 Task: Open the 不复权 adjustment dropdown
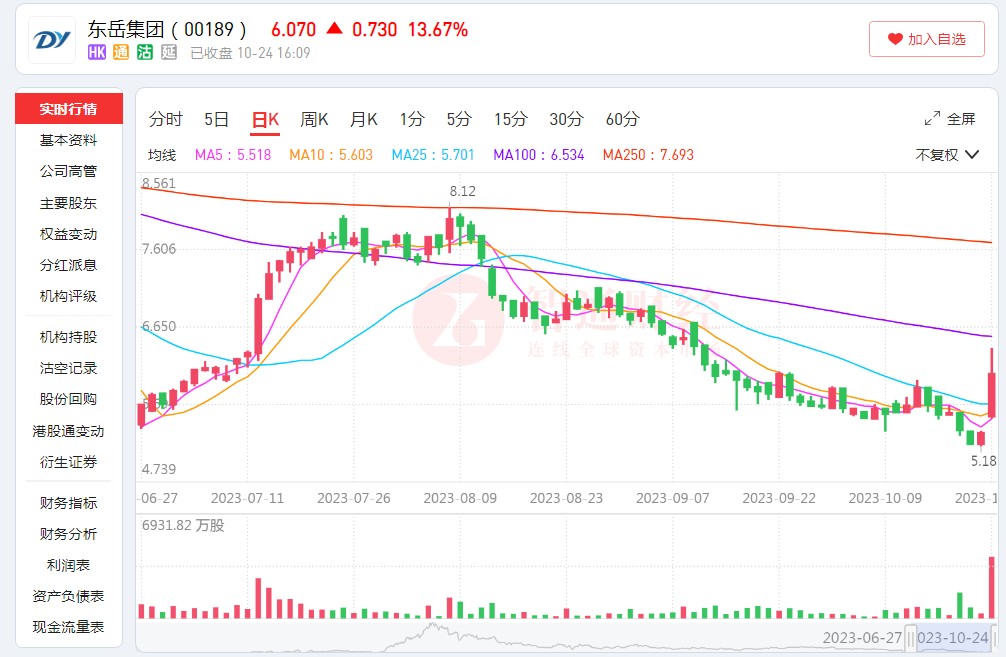(x=937, y=155)
